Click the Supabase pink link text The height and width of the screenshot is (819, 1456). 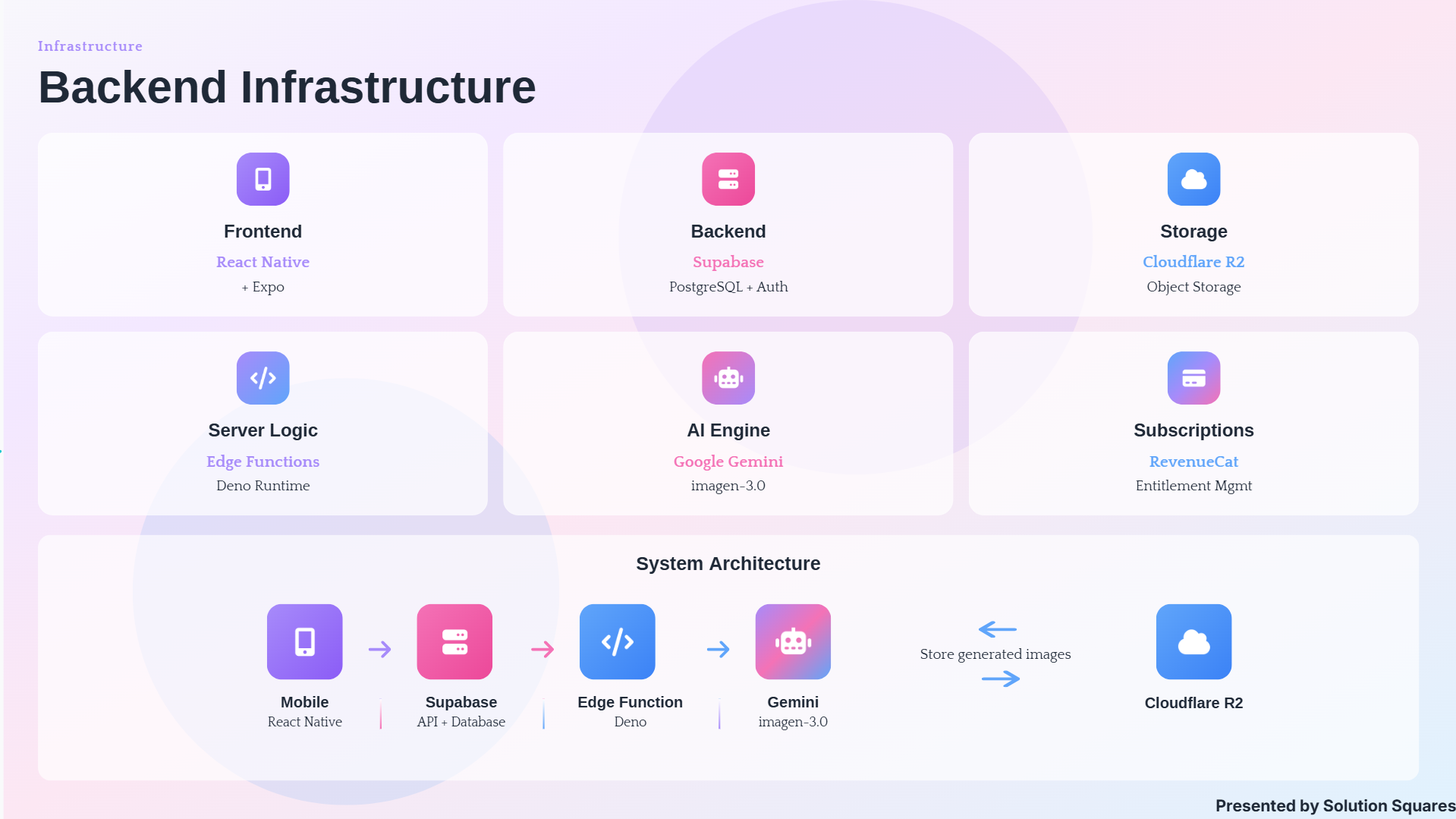coord(728,262)
